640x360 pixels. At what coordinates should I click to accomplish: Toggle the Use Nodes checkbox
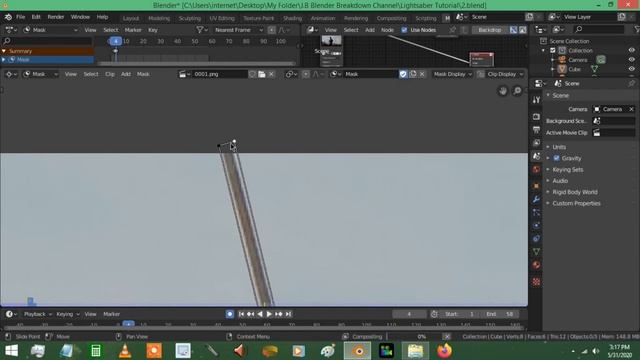point(404,30)
